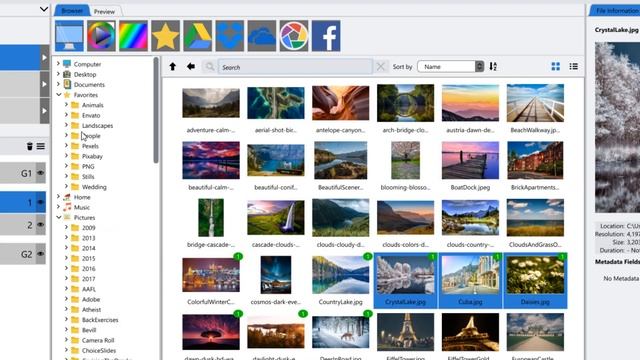Switch to thumbnail grid view
The width and height of the screenshot is (640, 360).
point(556,67)
